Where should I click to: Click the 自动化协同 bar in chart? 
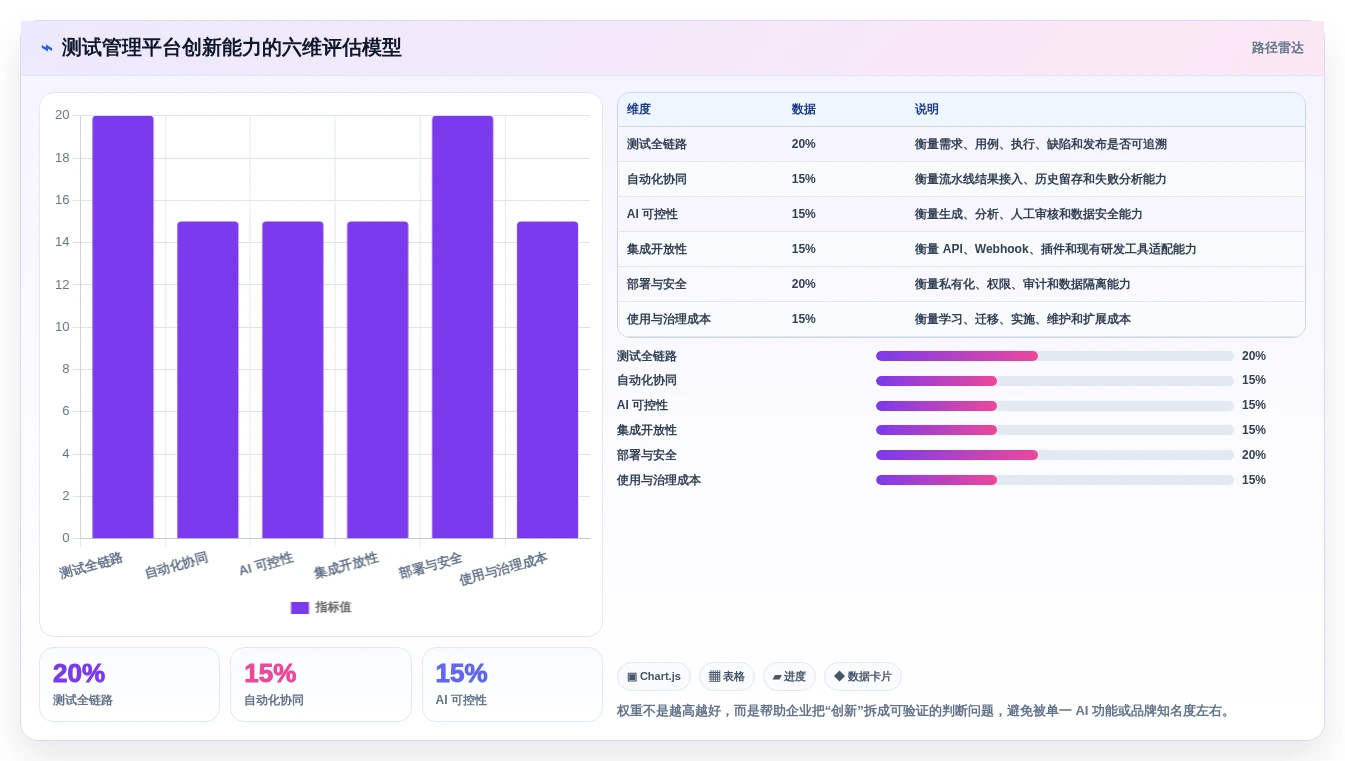point(208,380)
